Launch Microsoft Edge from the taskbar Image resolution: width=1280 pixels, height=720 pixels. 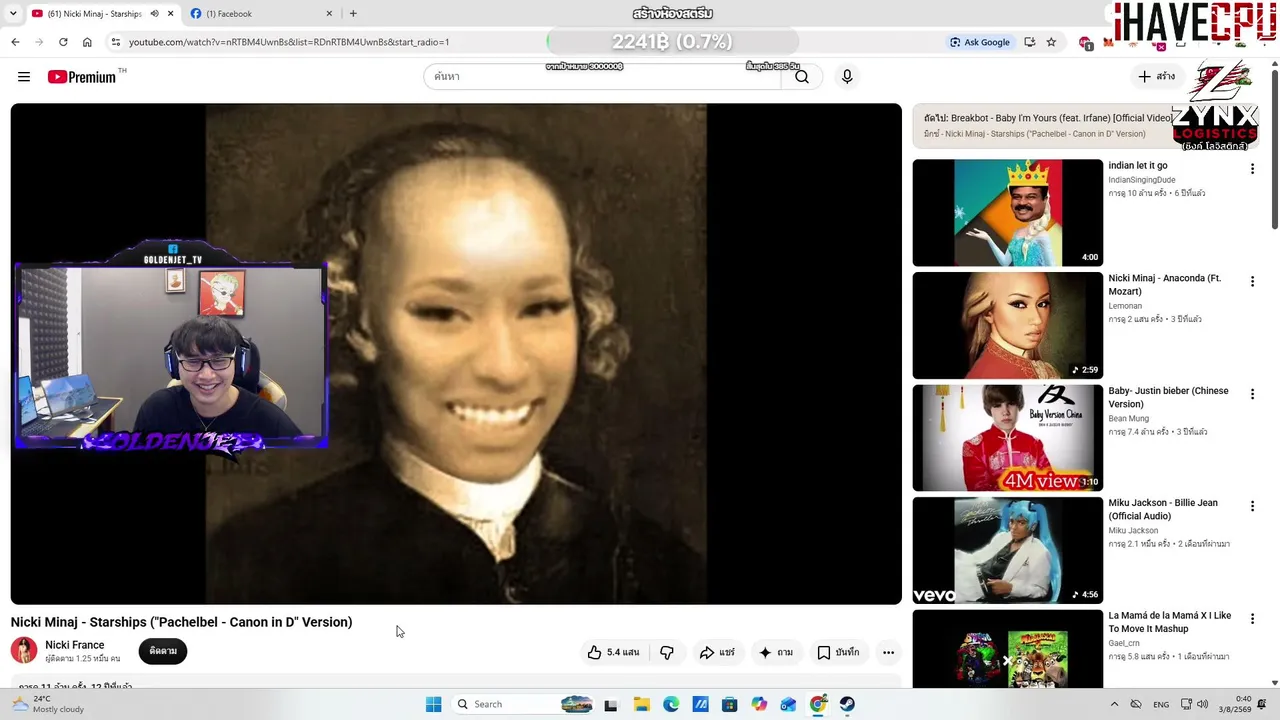point(671,704)
